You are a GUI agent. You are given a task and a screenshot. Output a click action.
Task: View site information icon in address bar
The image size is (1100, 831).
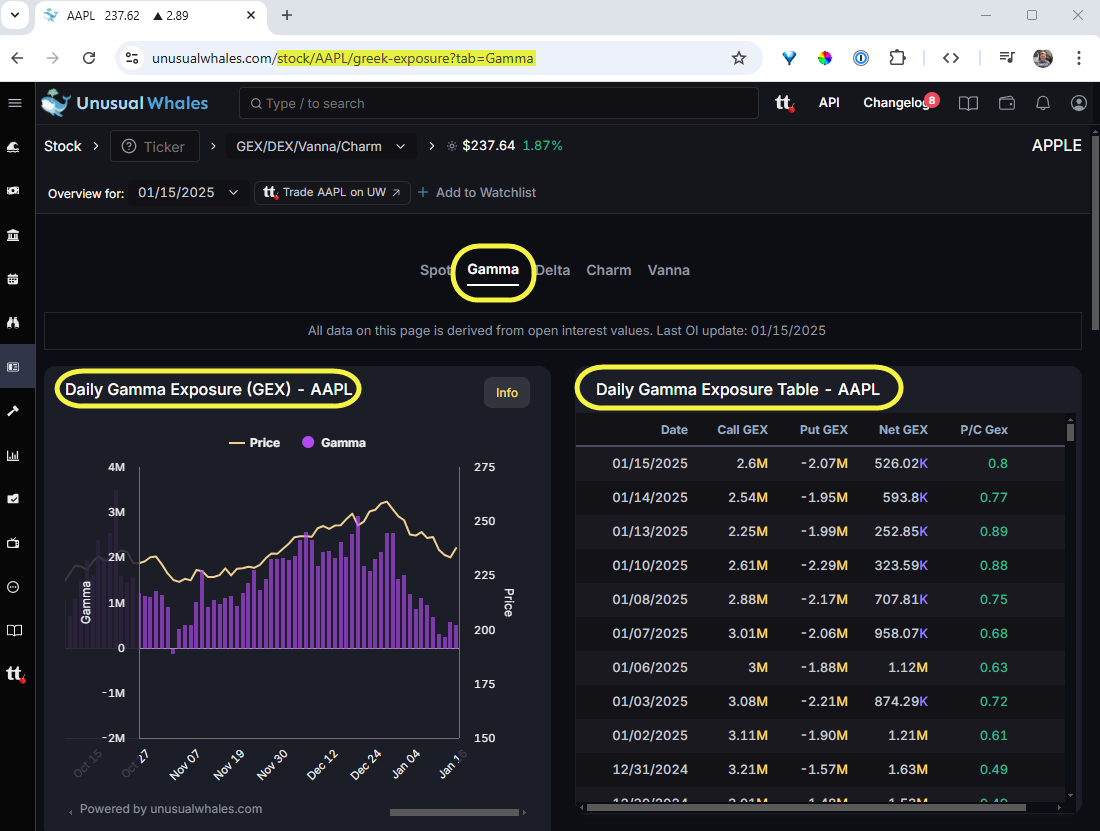pyautogui.click(x=132, y=58)
